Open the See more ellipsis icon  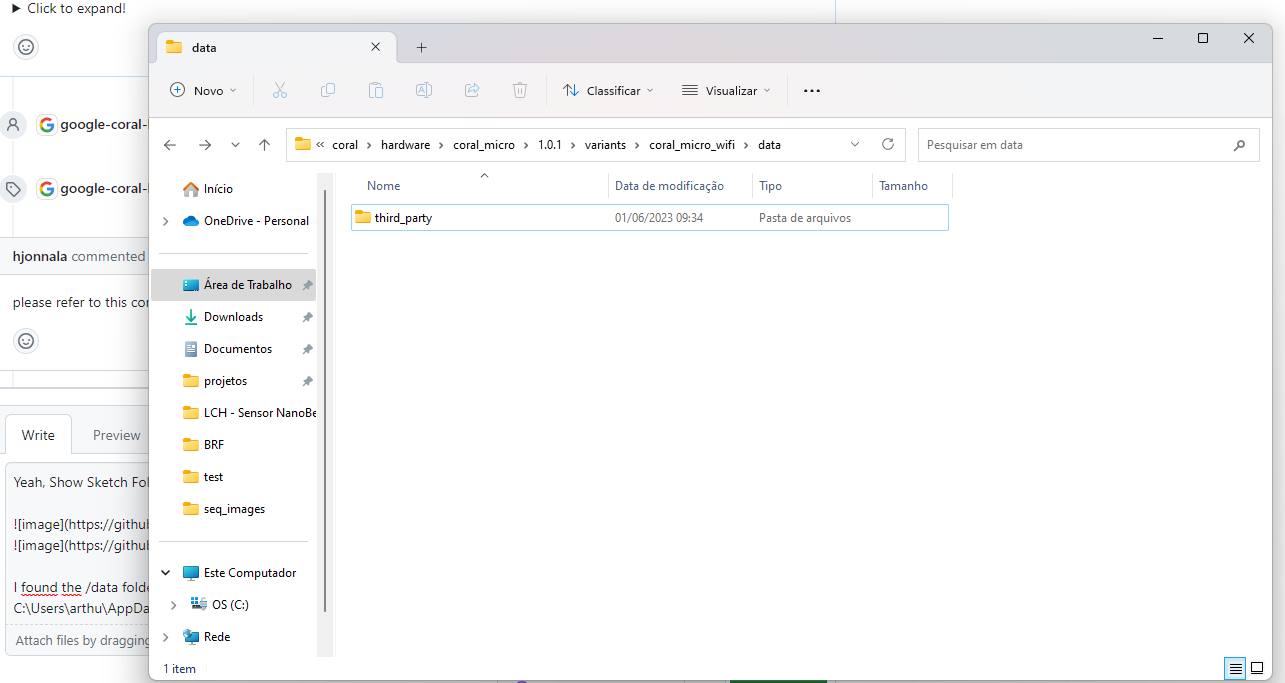tap(811, 90)
